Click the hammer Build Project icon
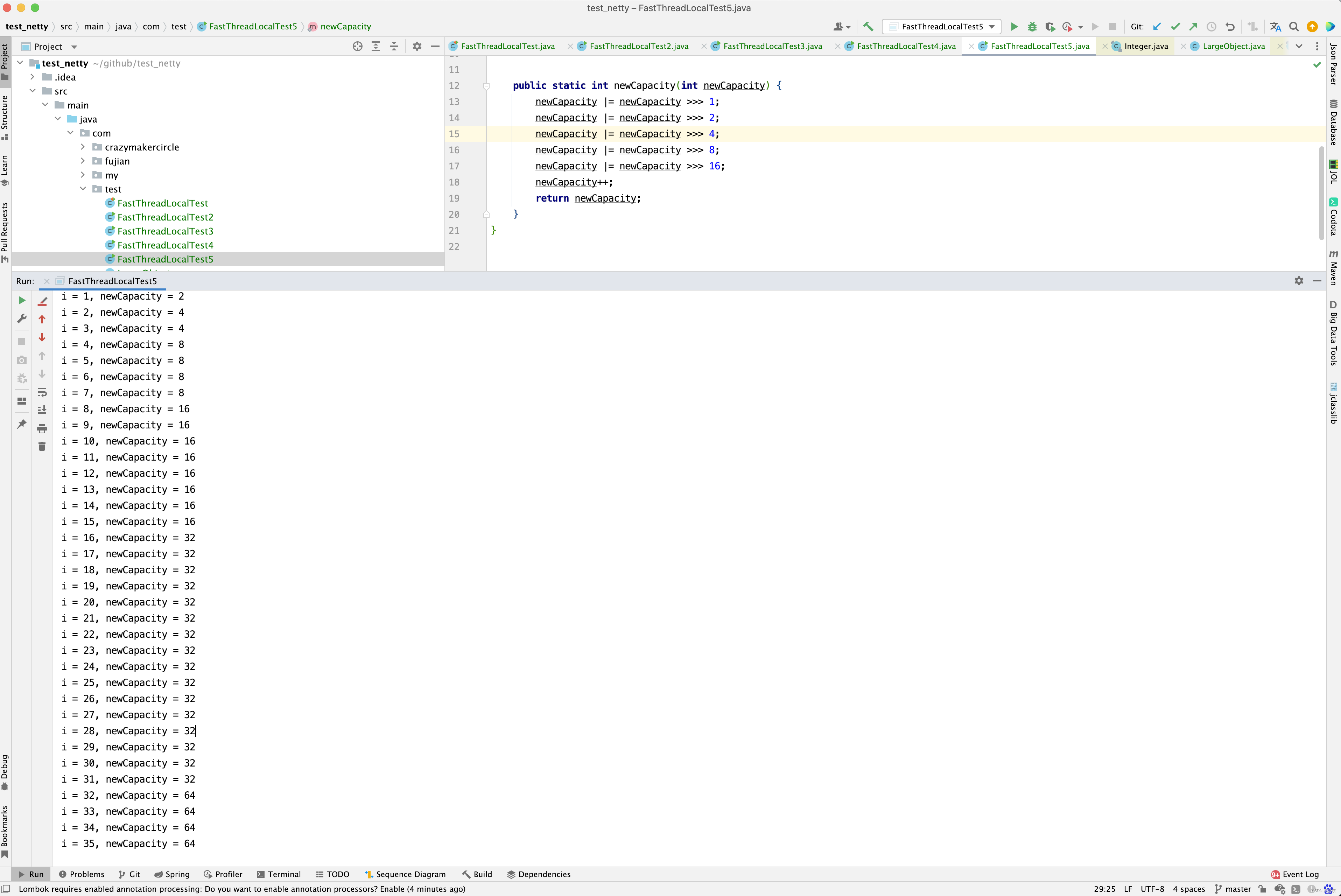Screen dimensions: 1341x896 point(868,26)
